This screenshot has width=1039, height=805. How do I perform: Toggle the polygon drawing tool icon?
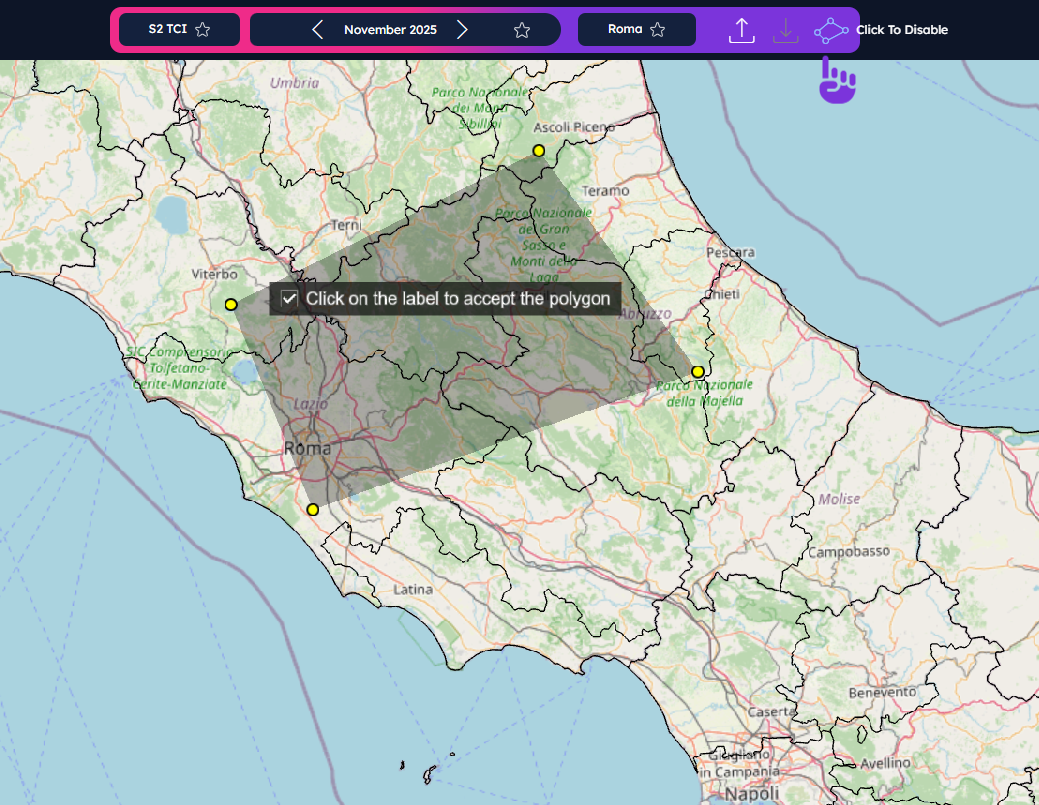[831, 30]
